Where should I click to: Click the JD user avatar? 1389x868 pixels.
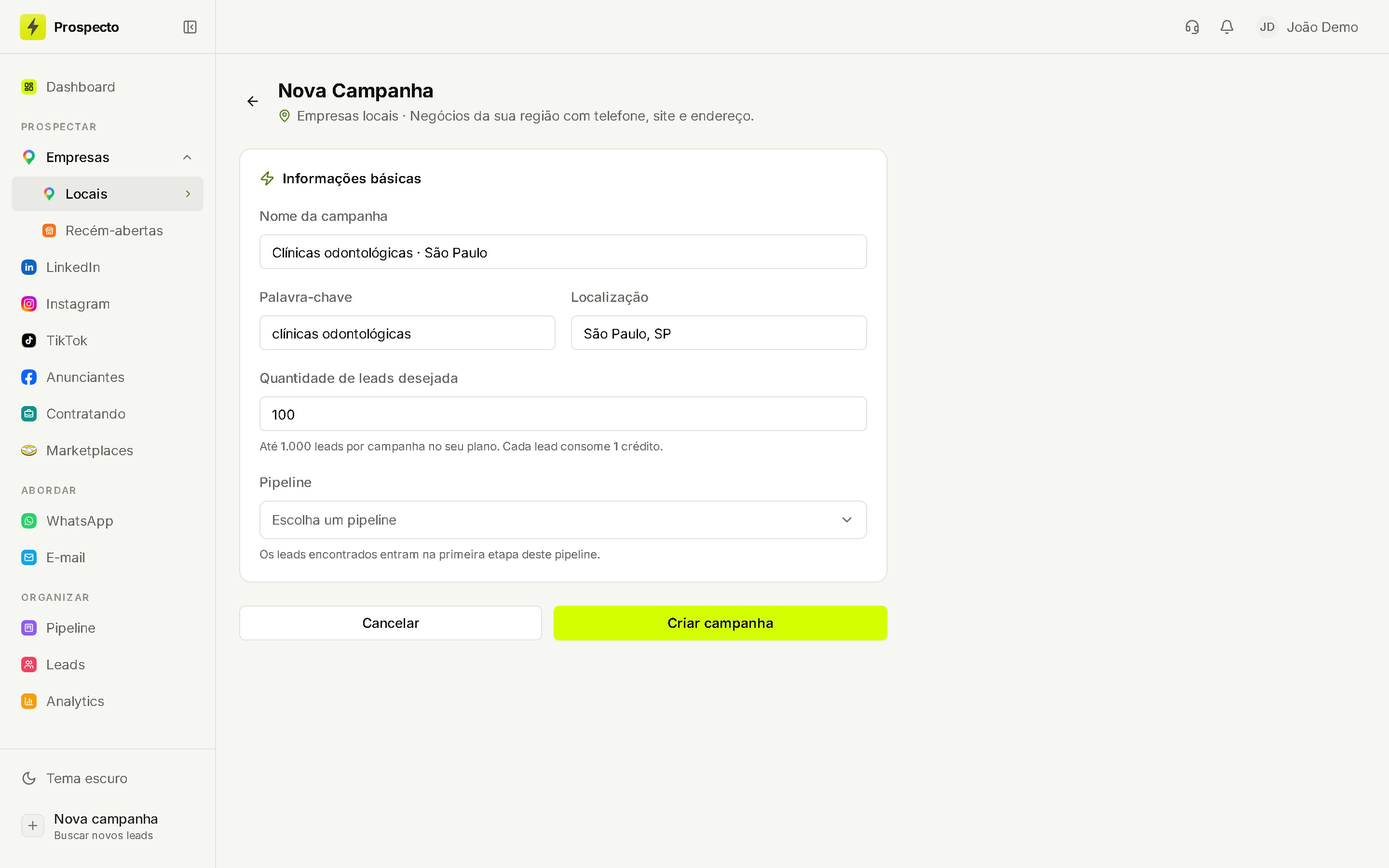tap(1267, 27)
